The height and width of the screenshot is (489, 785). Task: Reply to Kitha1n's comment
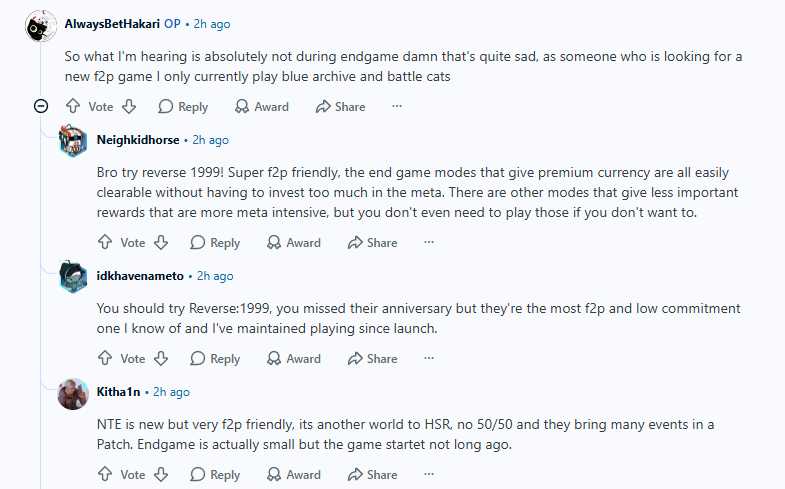(x=215, y=475)
